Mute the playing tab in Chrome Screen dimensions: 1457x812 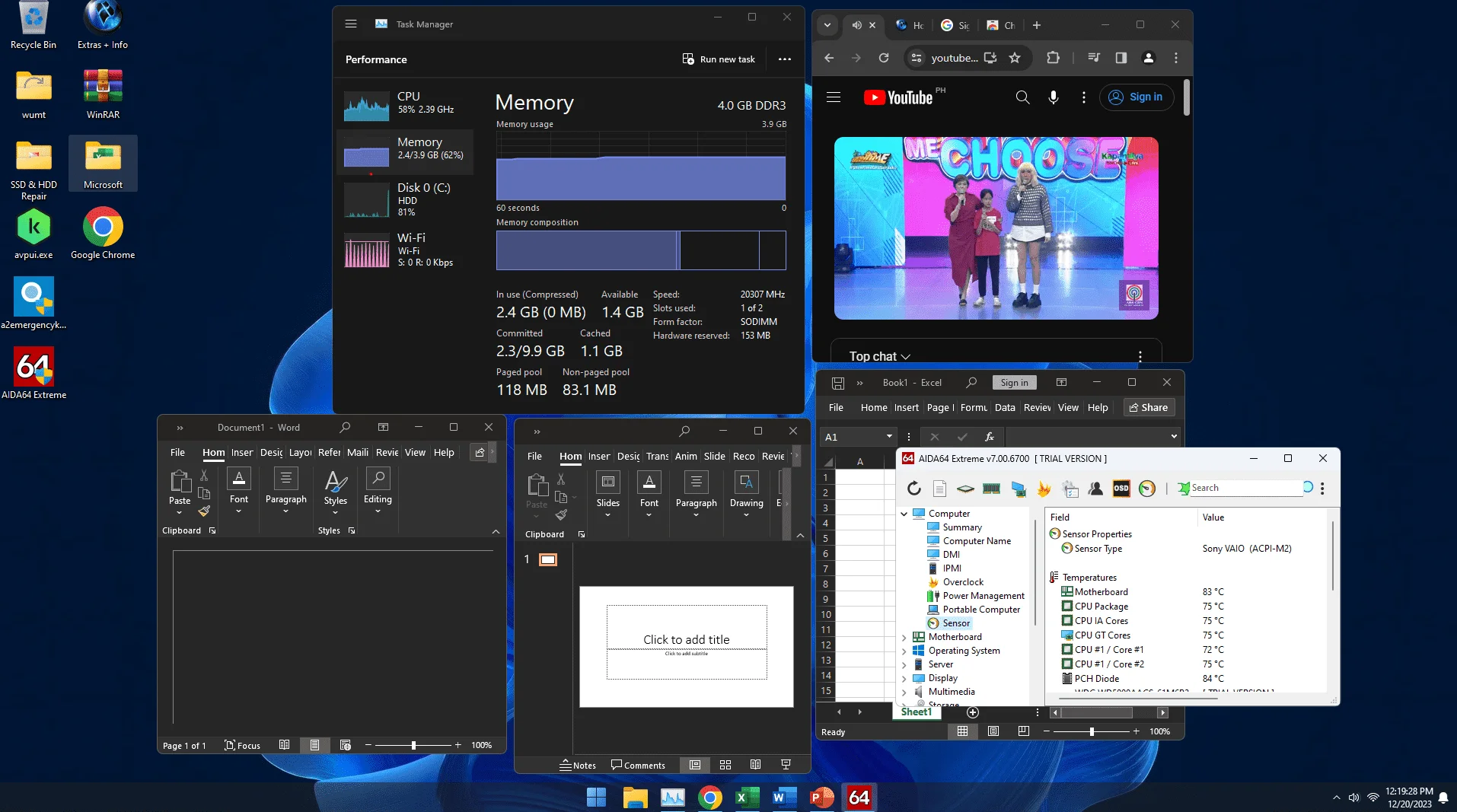pos(857,25)
